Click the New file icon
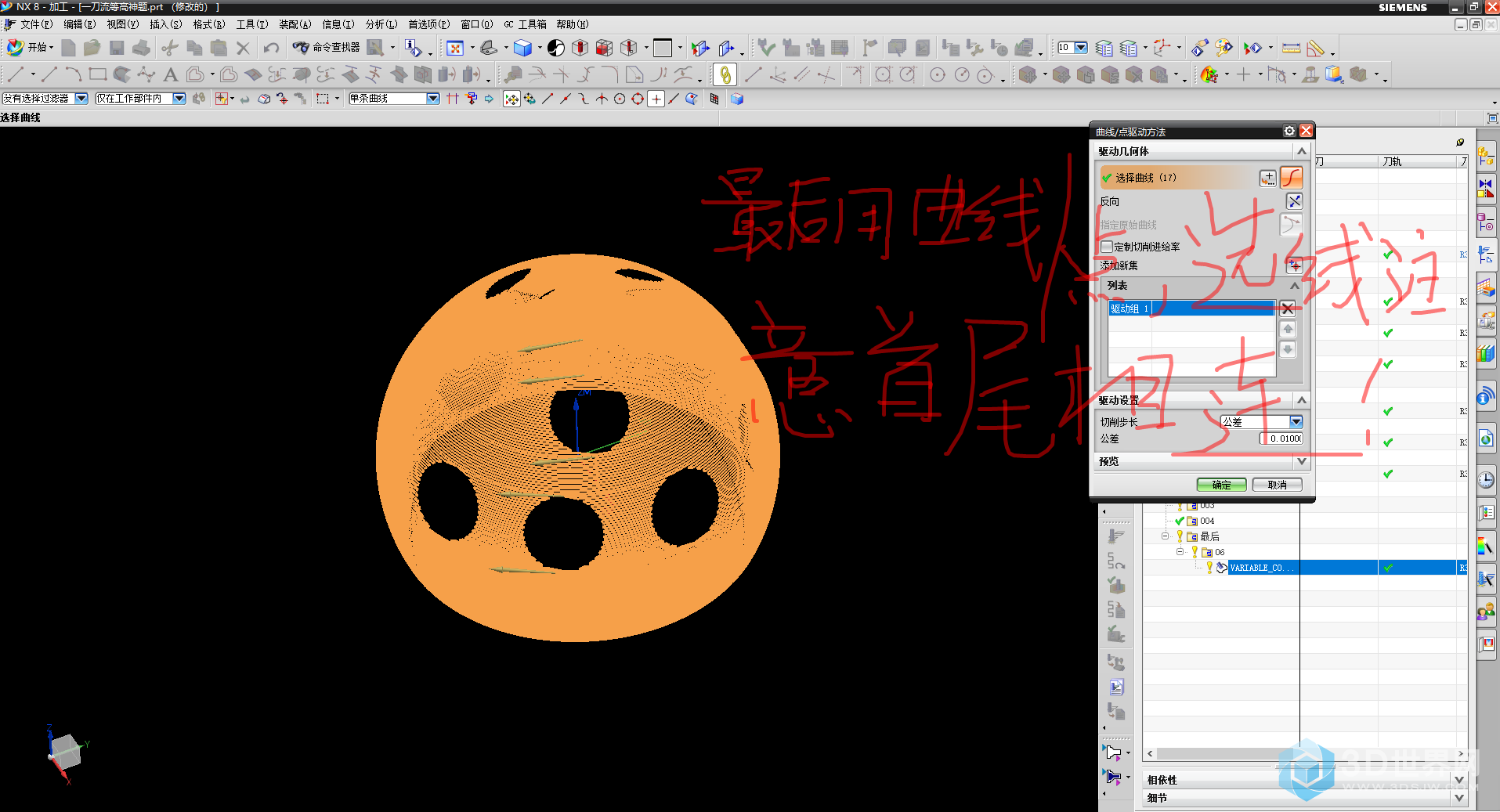Image resolution: width=1500 pixels, height=812 pixels. click(x=69, y=48)
